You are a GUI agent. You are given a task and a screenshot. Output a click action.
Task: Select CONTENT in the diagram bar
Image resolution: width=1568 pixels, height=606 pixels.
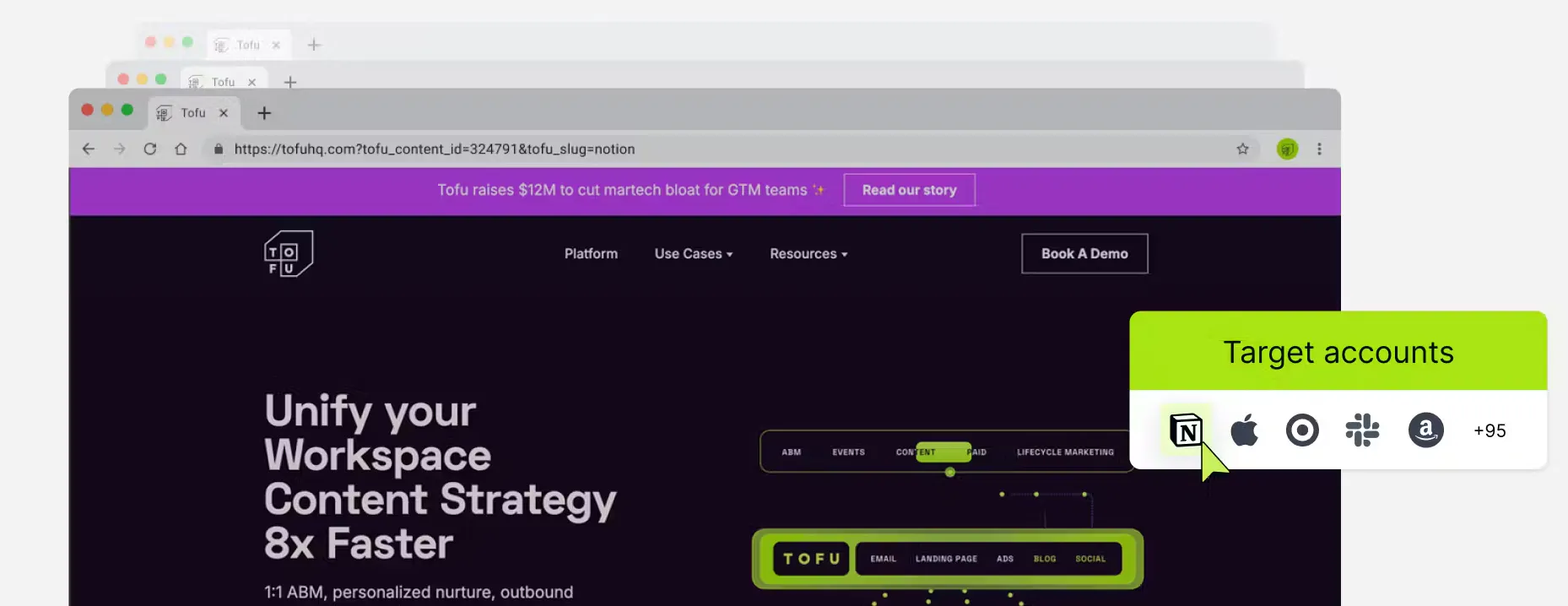coord(916,452)
